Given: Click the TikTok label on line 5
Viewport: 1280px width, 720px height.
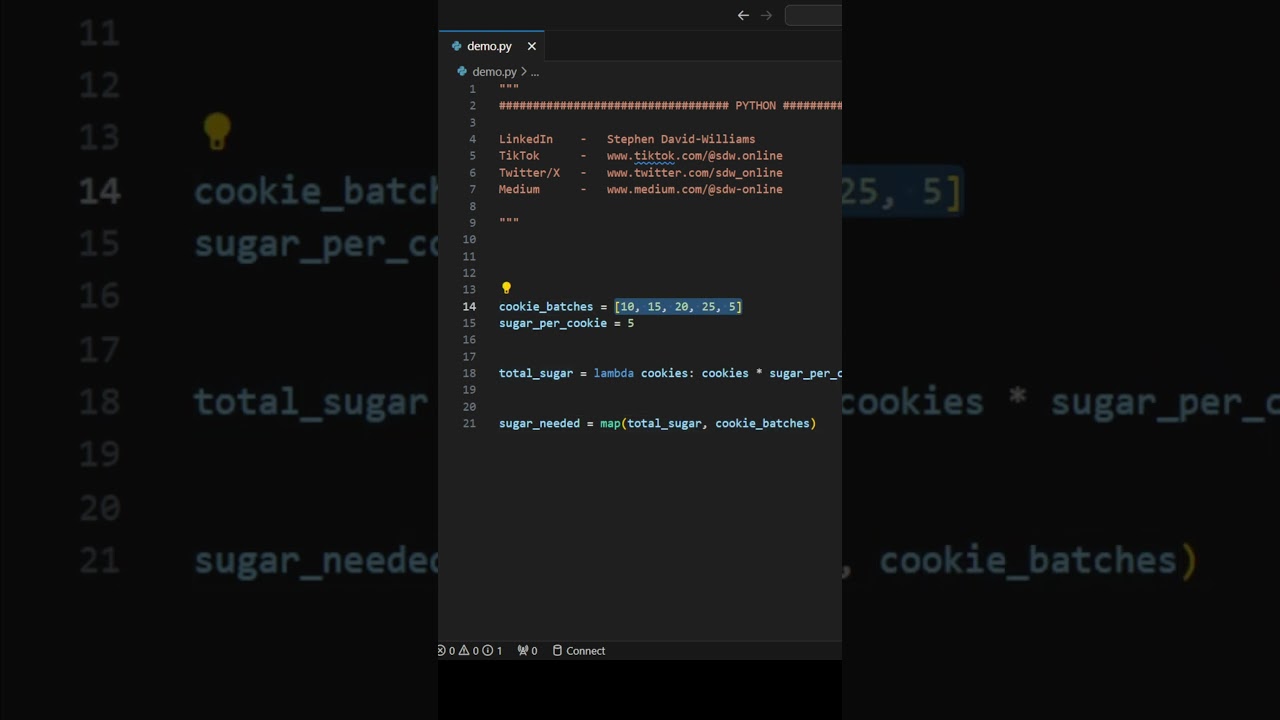Looking at the screenshot, I should (519, 156).
